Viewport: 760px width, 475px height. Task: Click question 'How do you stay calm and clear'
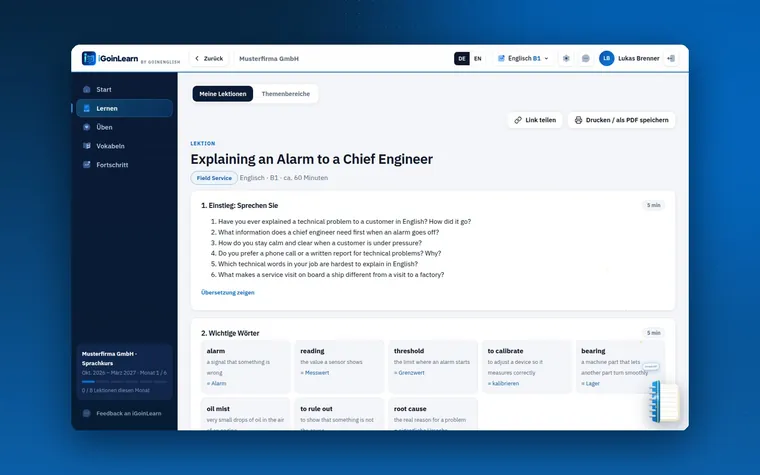[320, 243]
